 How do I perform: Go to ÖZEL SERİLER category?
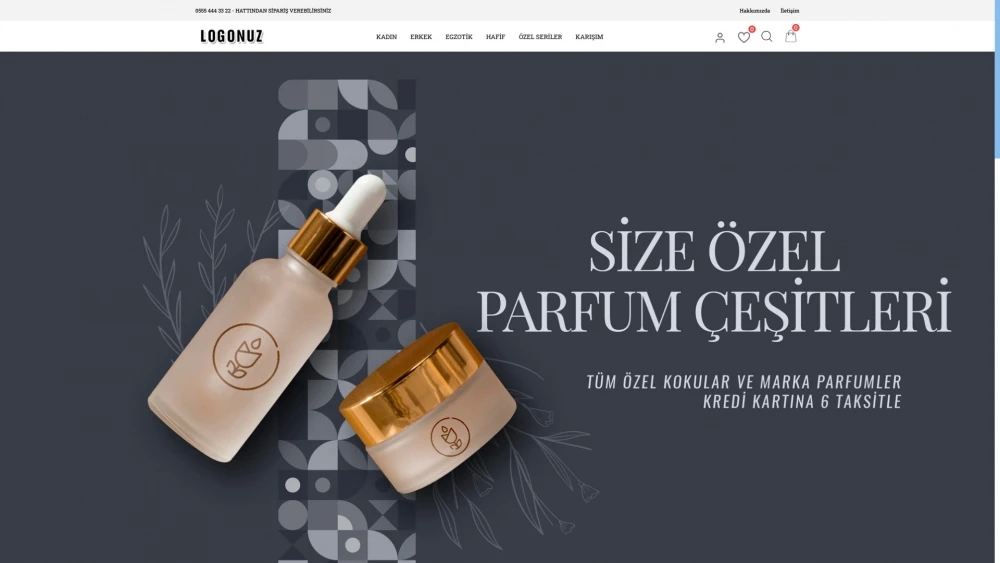[x=540, y=37]
